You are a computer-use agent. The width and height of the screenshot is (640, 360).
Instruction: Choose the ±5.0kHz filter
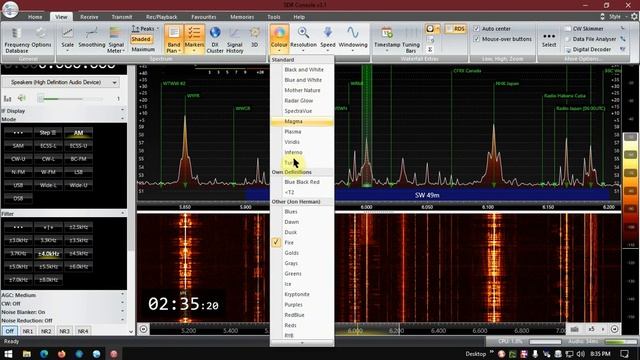(18, 267)
